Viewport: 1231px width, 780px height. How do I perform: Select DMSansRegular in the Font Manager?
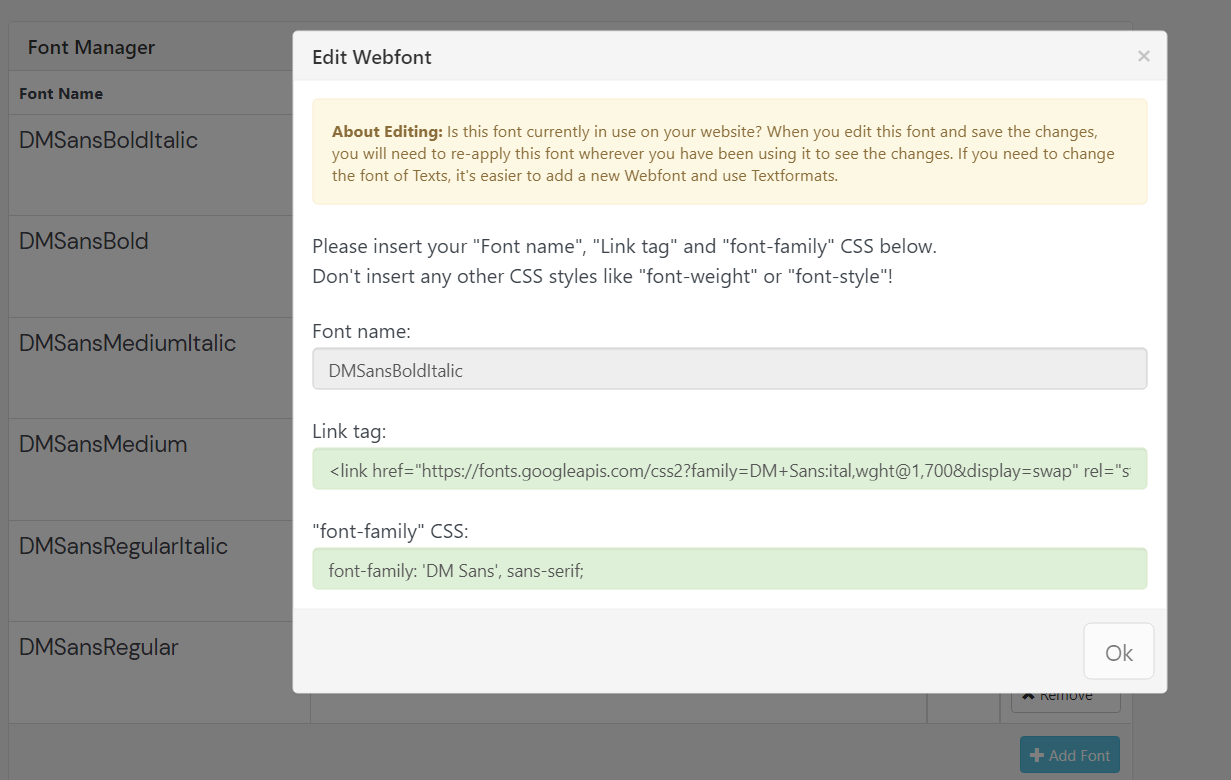tap(98, 647)
